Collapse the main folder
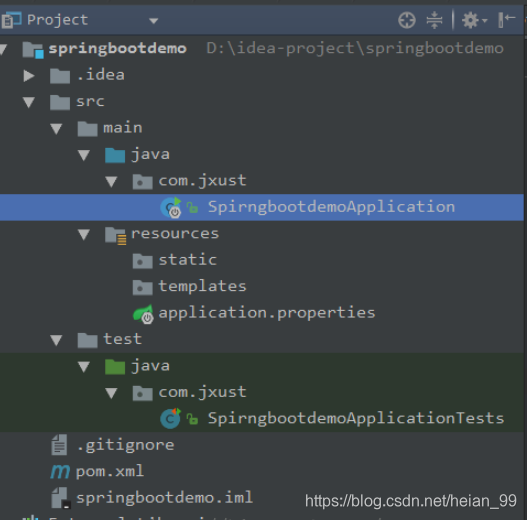The image size is (527, 520). (56, 128)
